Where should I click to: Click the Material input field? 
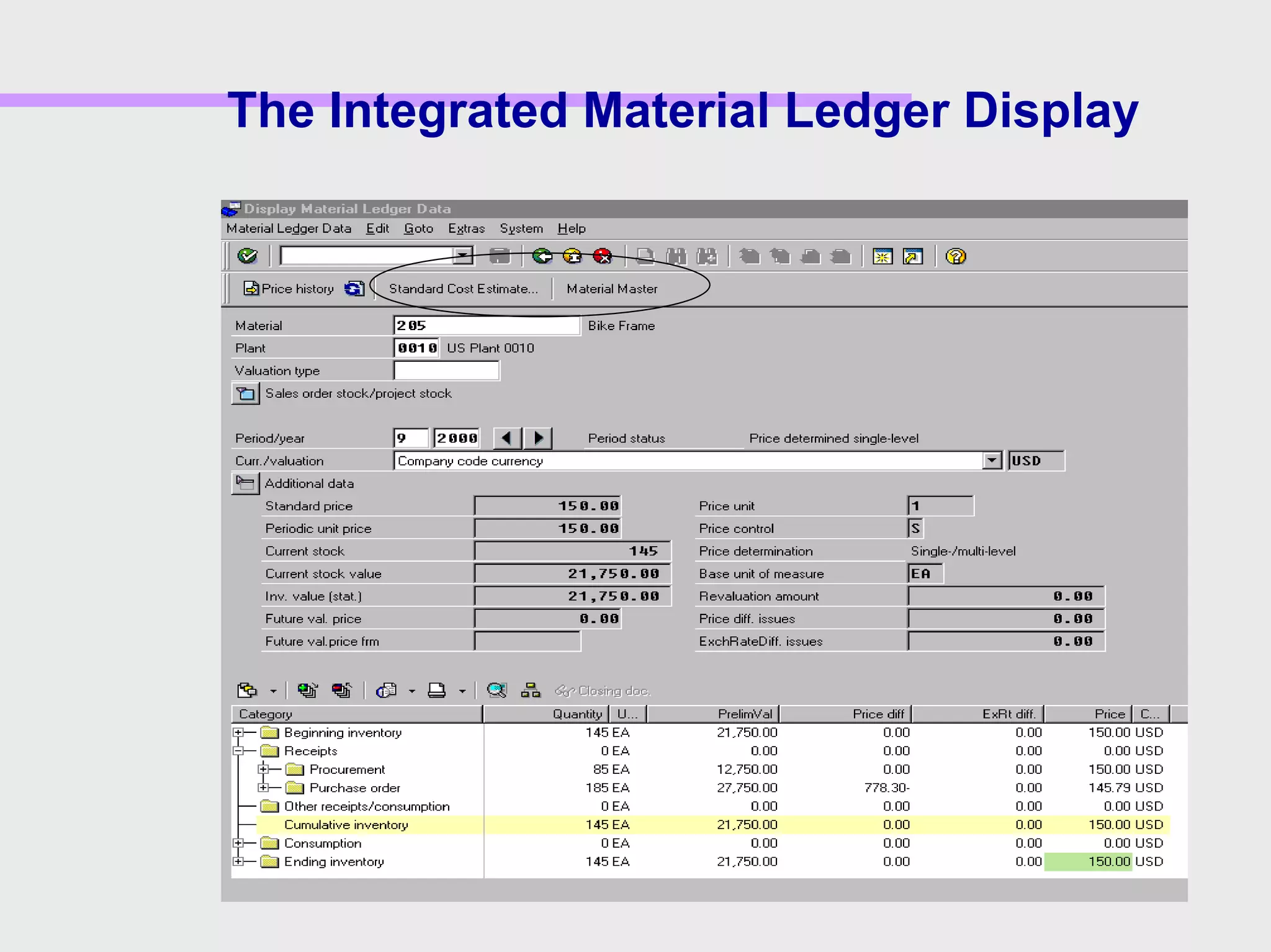point(487,326)
